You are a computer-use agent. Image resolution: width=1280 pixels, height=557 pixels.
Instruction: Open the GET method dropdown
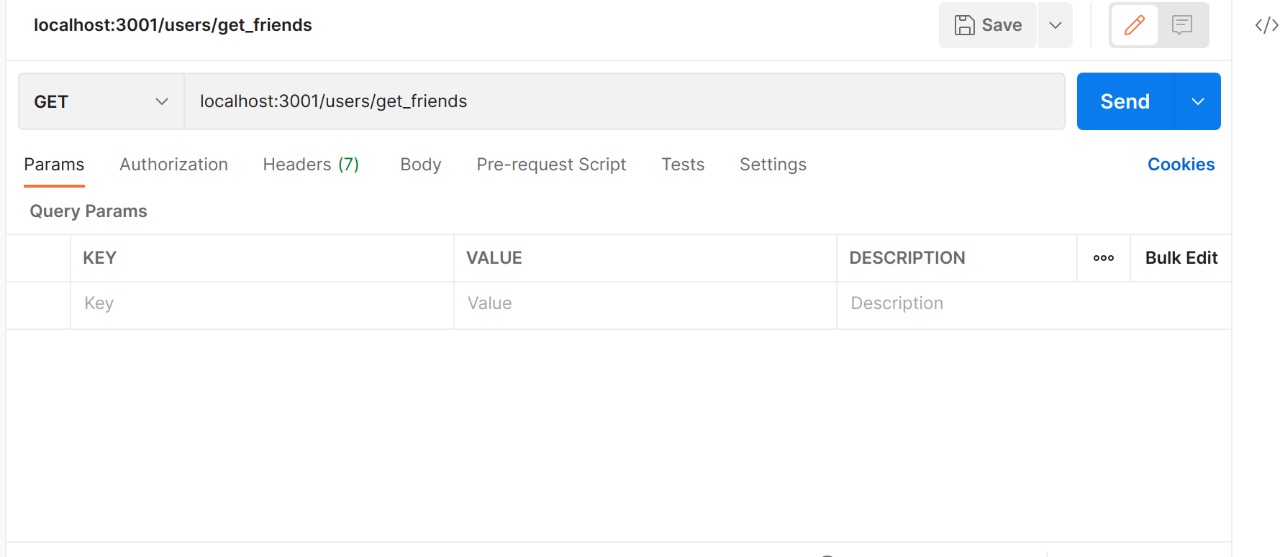[x=101, y=101]
